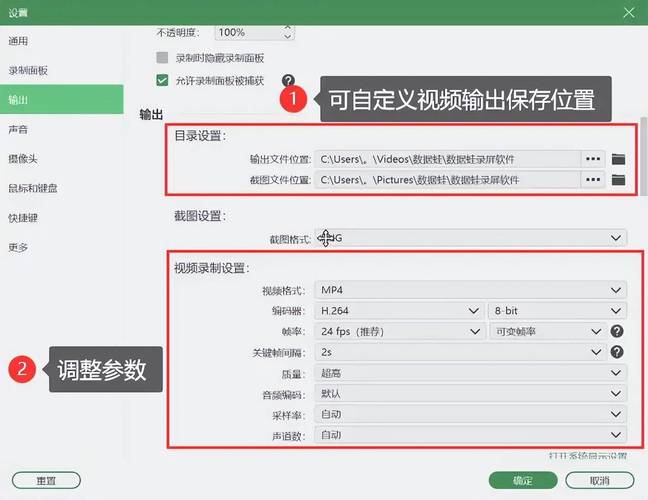
Task: Close the settings dialog
Action: (x=629, y=12)
